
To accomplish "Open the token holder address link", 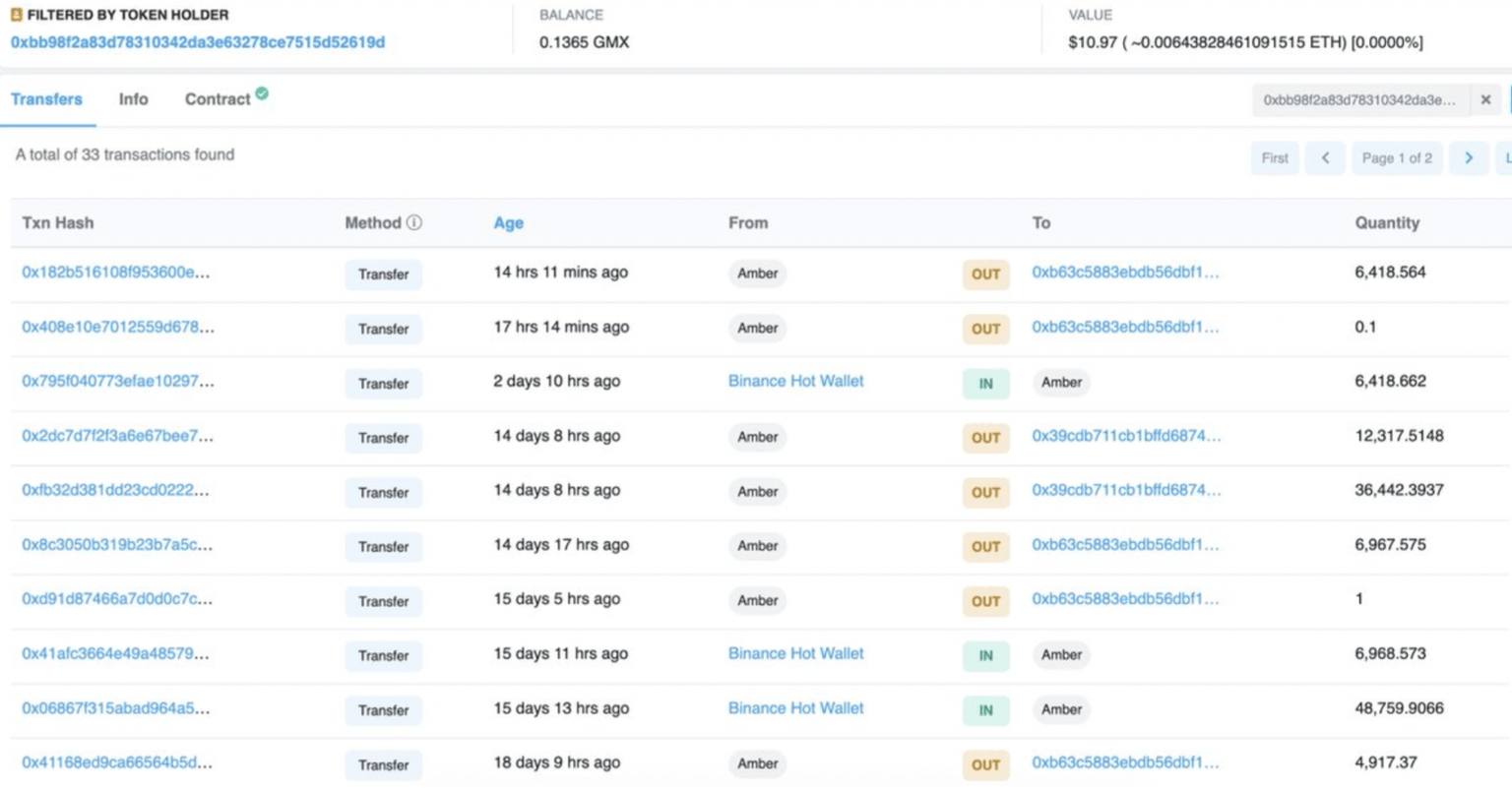I will pyautogui.click(x=198, y=42).
